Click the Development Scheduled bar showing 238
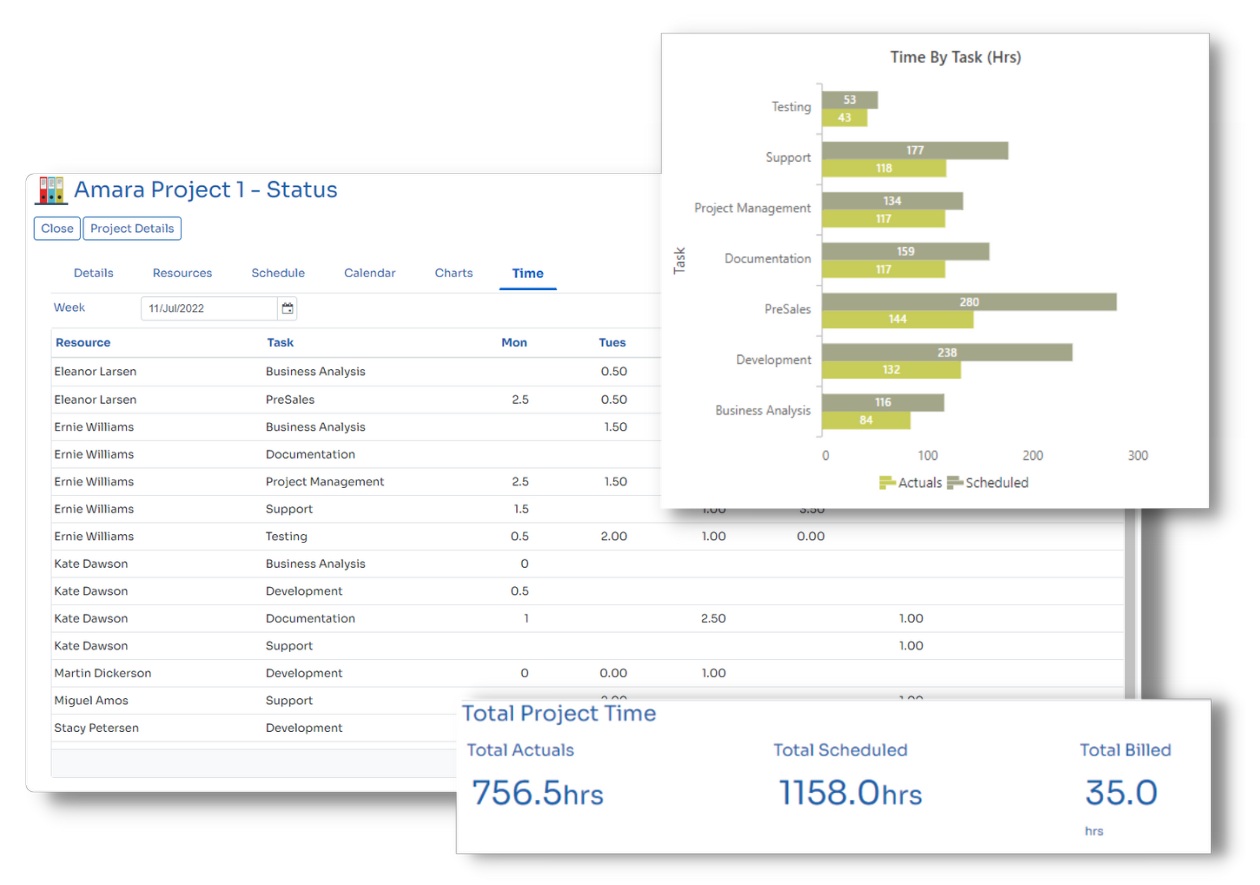This screenshot has width=1260, height=885. (947, 352)
